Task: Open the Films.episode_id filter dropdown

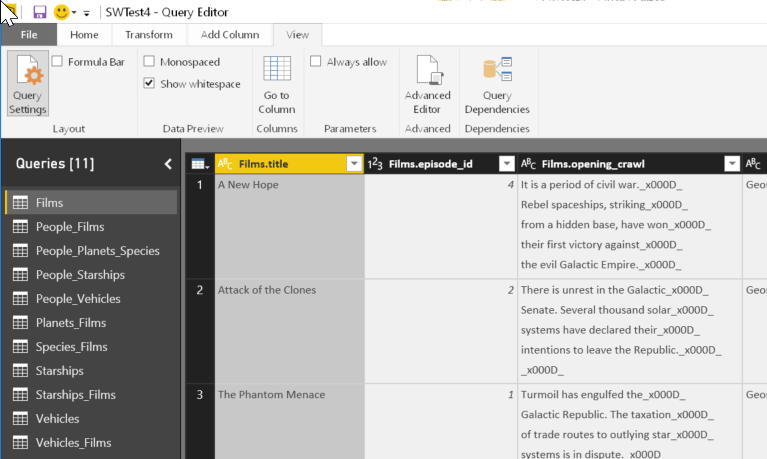Action: (x=507, y=164)
